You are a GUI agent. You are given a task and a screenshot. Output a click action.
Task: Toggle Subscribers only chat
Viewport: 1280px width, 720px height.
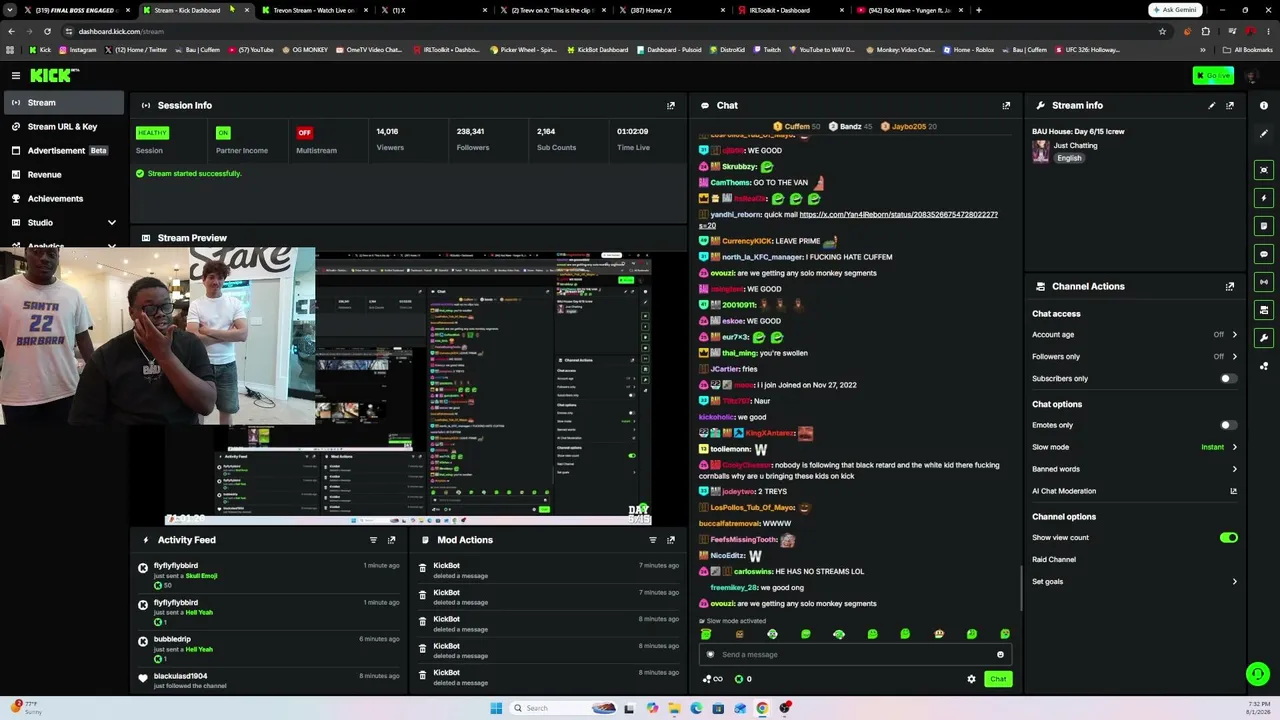[x=1228, y=379]
